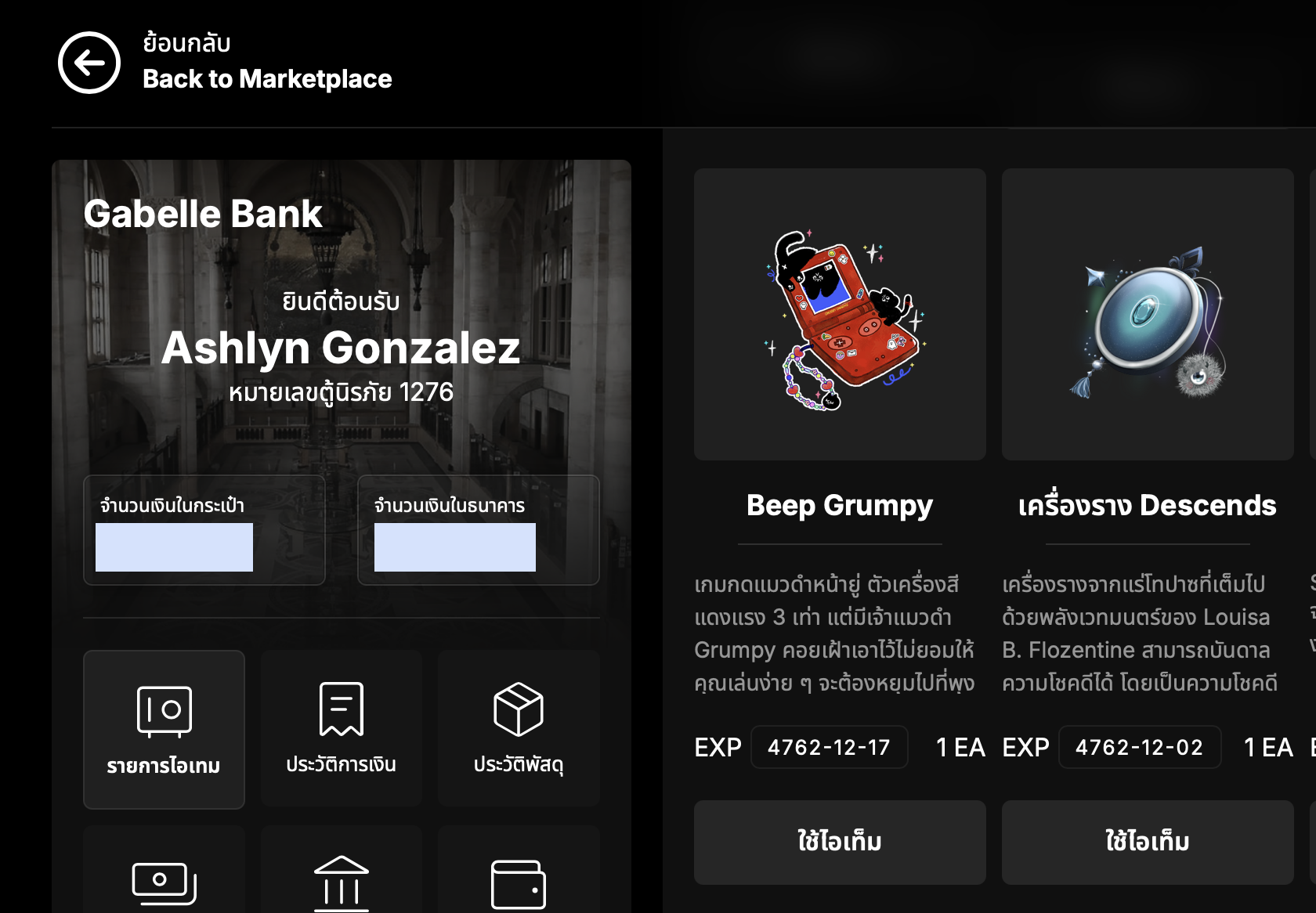Viewport: 1316px width, 913px height.
Task: Click the back arrow circle icon
Action: [89, 63]
